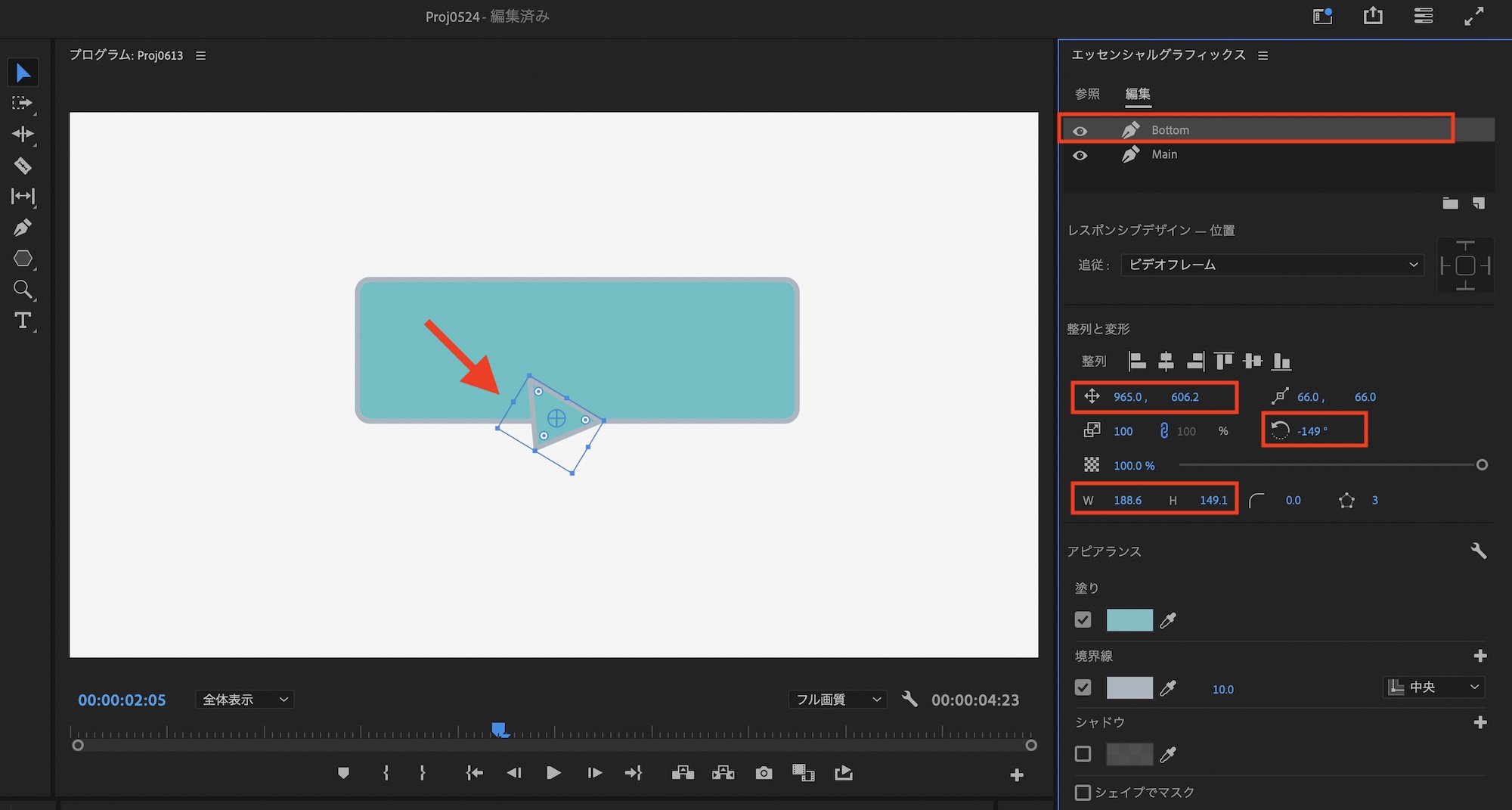Enable the シェイプでマスク checkbox
Image resolution: width=1512 pixels, height=810 pixels.
click(x=1083, y=792)
